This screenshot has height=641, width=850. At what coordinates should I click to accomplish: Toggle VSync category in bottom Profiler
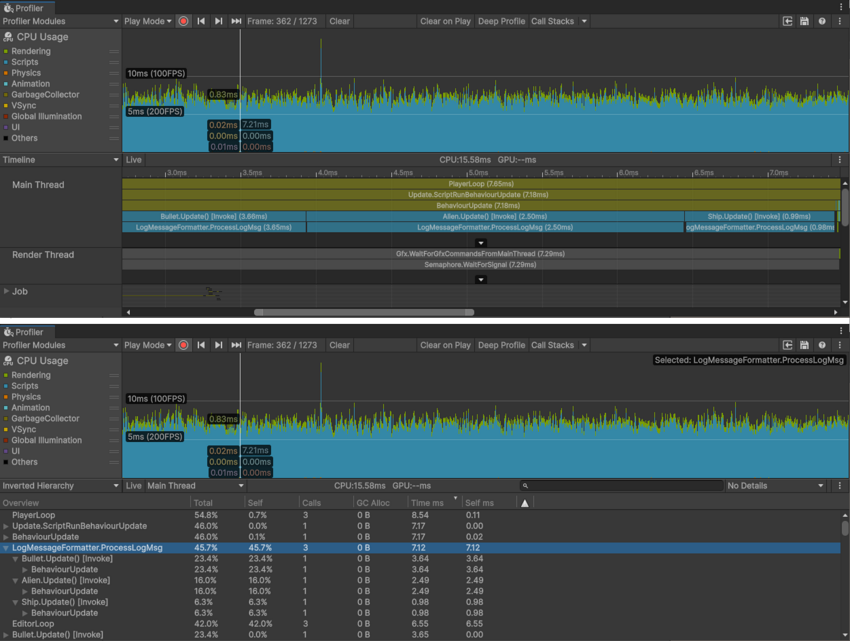[x=6, y=430]
